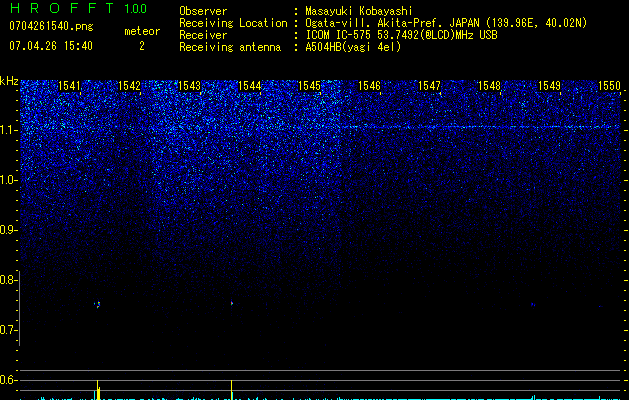This screenshot has width=629, height=400.
Task: Click the meteor echo spot after 1541
Action: coord(97,305)
